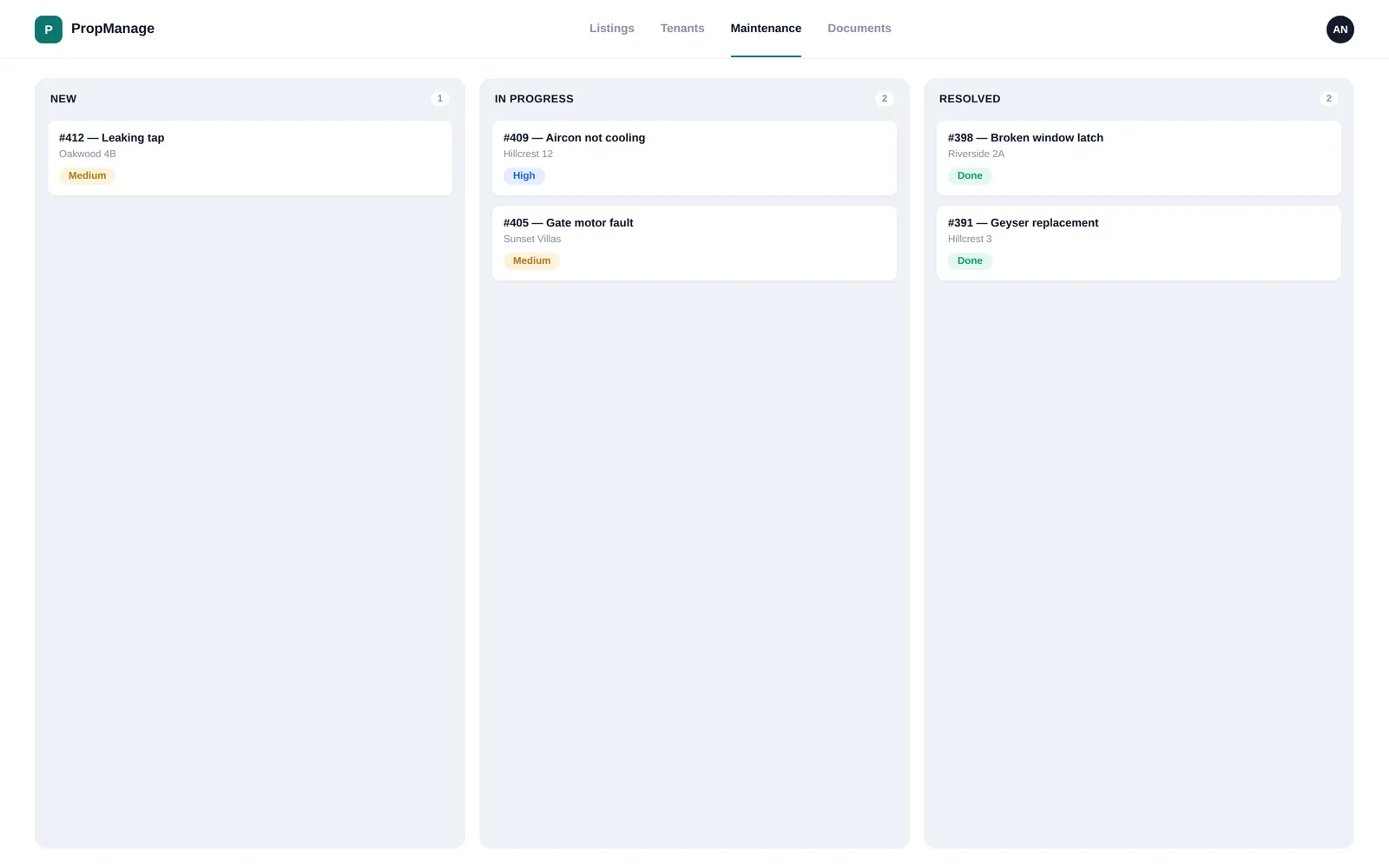Image resolution: width=1389 pixels, height=868 pixels.
Task: Click the High priority badge on Aircon ticket
Action: pos(524,176)
